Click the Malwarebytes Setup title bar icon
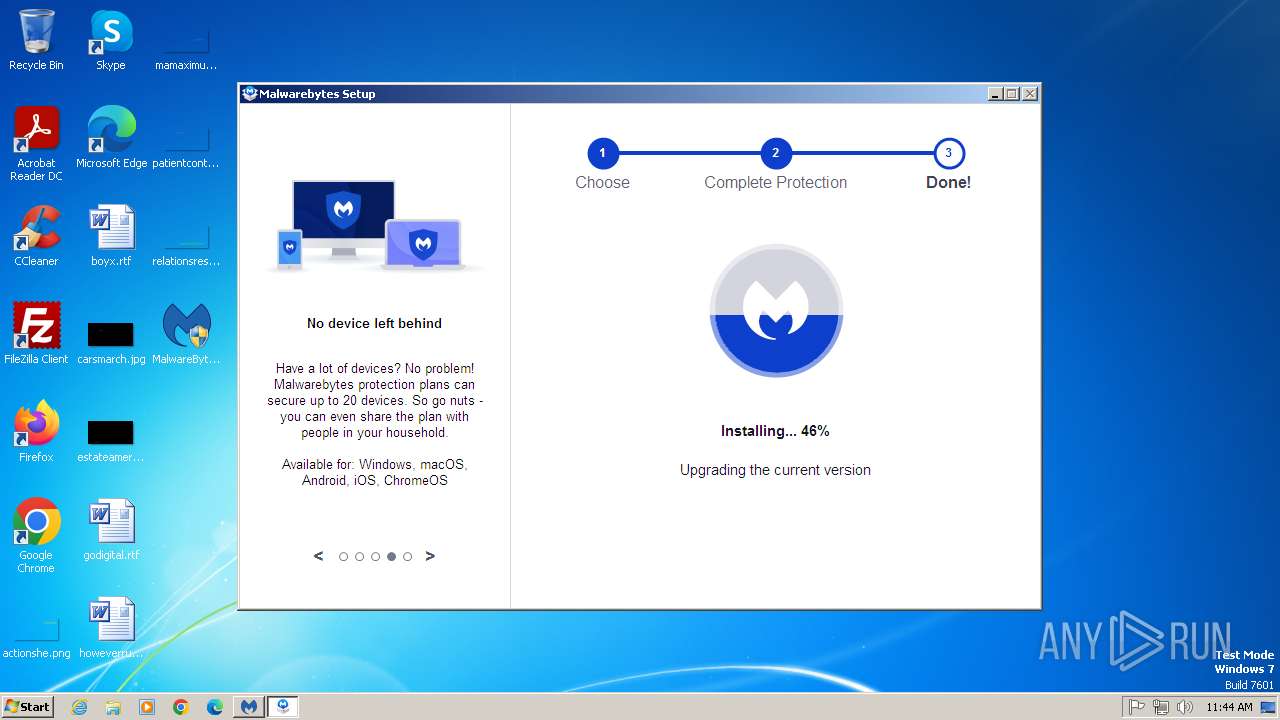Viewport: 1280px width, 720px height. [x=250, y=94]
